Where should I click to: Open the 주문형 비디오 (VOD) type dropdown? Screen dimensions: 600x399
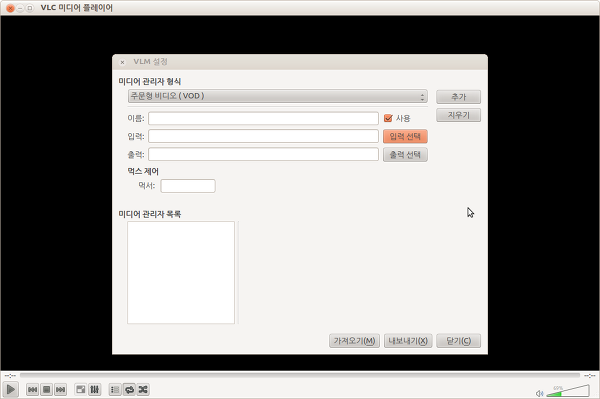pyautogui.click(x=278, y=96)
